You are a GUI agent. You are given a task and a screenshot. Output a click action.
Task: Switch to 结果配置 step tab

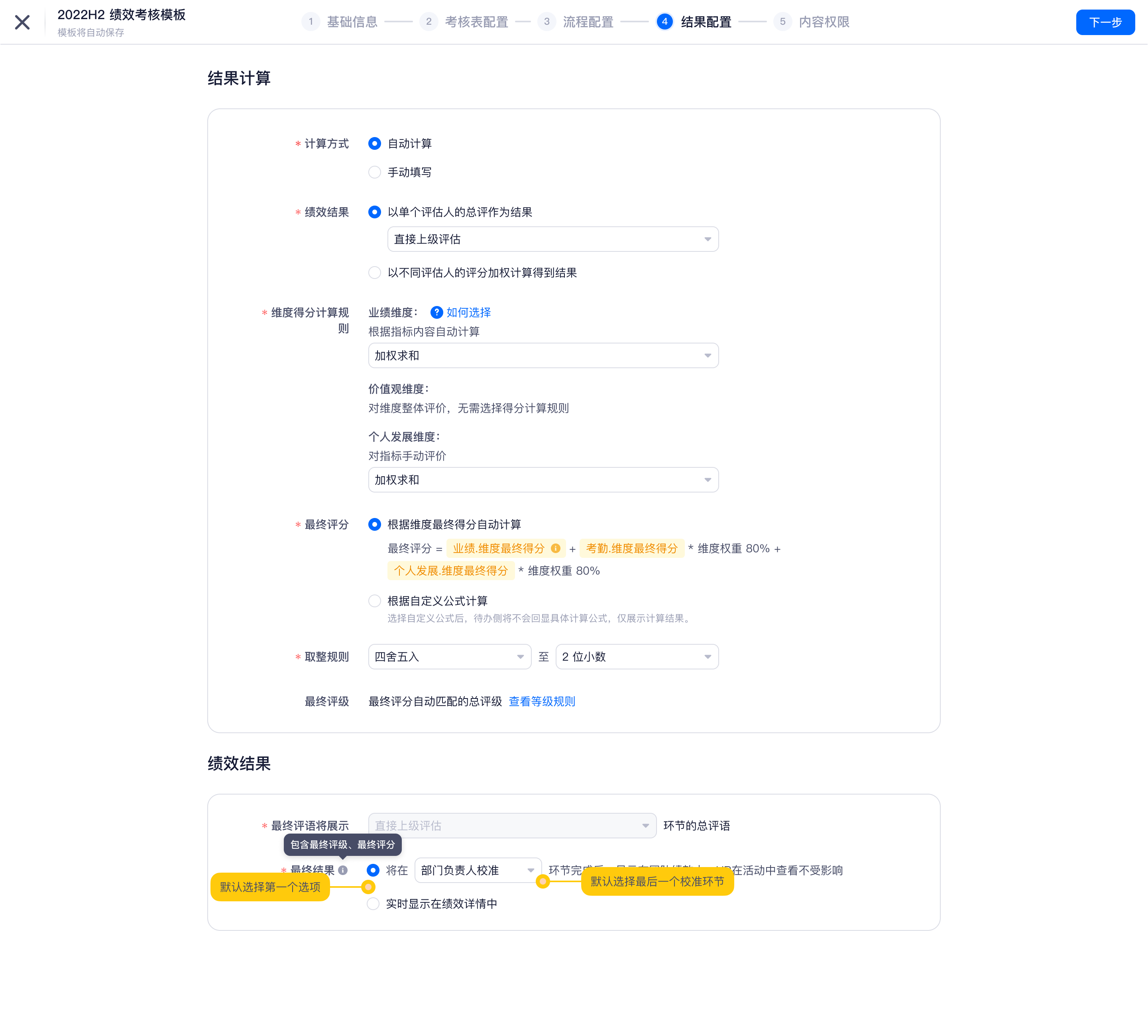706,22
